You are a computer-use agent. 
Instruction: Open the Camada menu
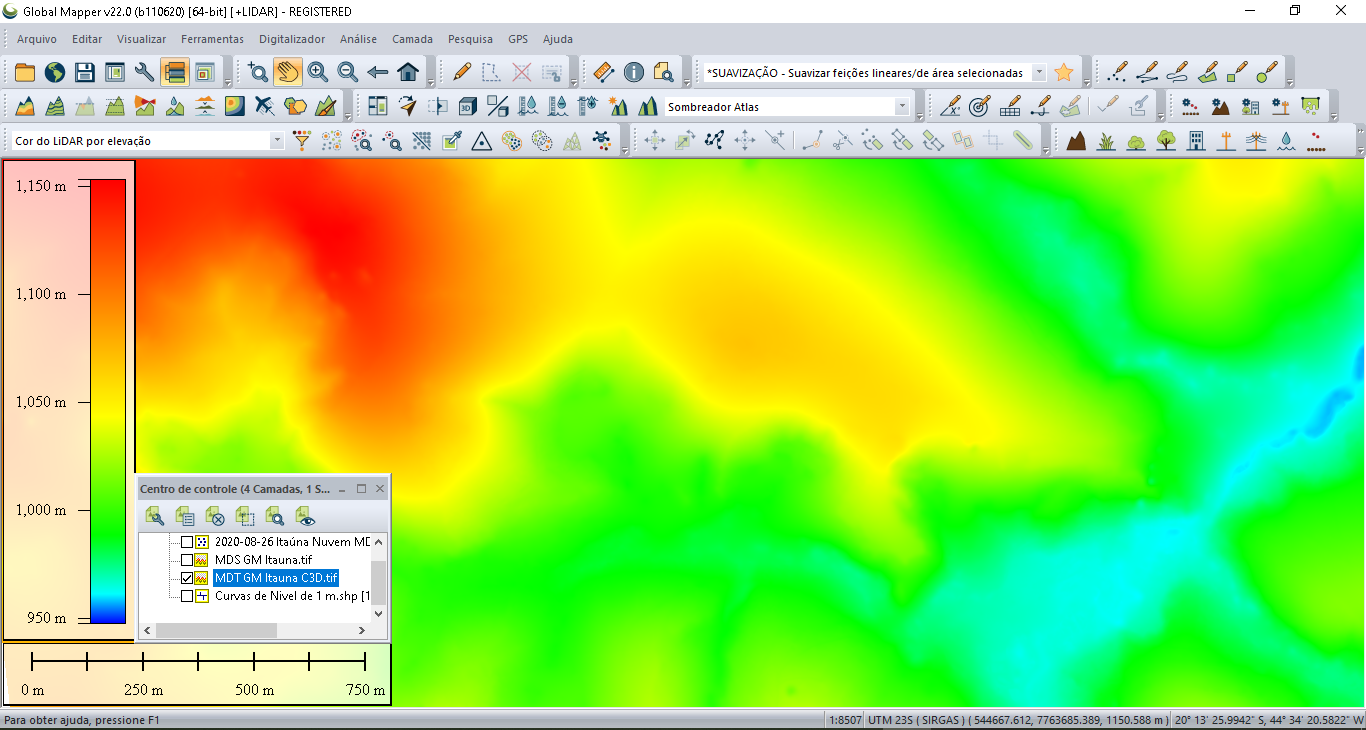[412, 39]
